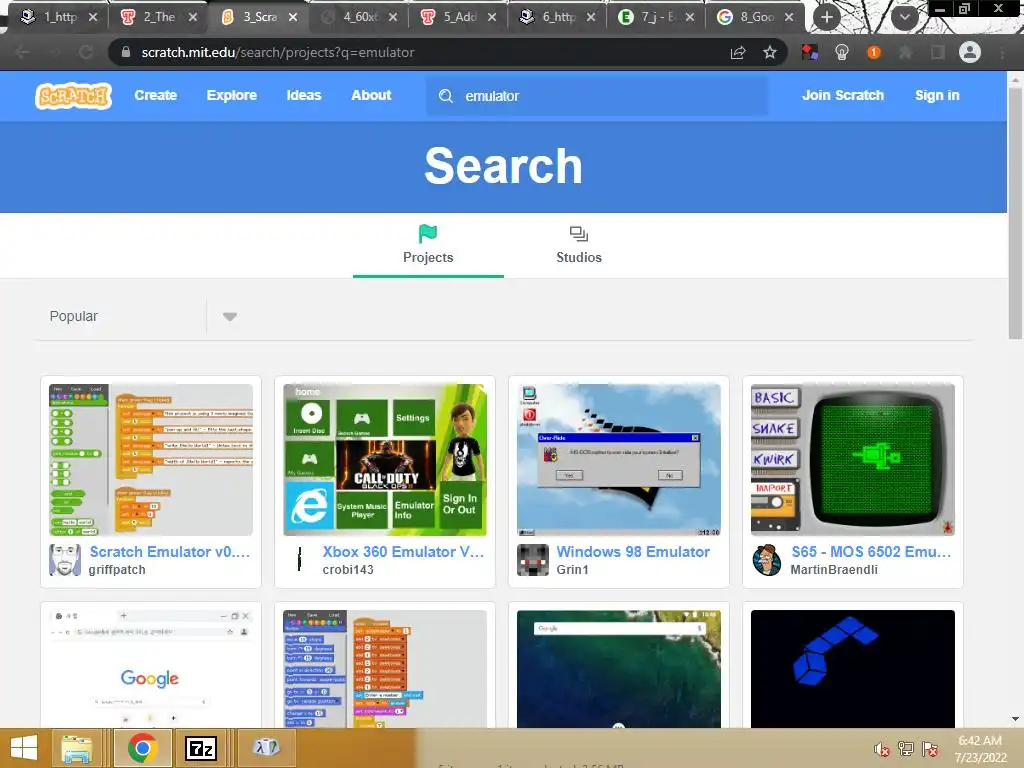Open a new browser tab
The height and width of the screenshot is (768, 1024).
pyautogui.click(x=827, y=17)
